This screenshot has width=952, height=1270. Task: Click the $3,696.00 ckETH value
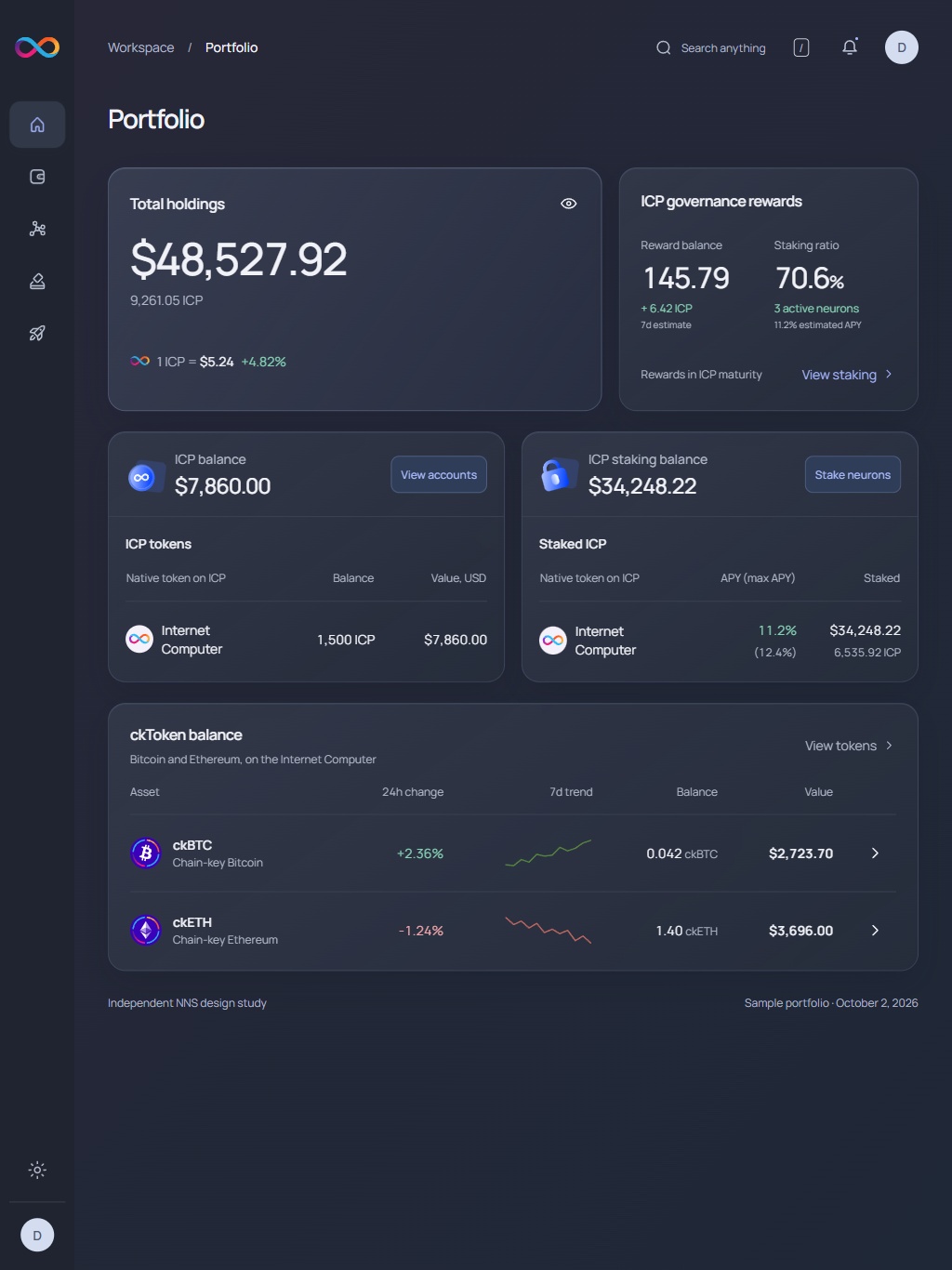800,931
